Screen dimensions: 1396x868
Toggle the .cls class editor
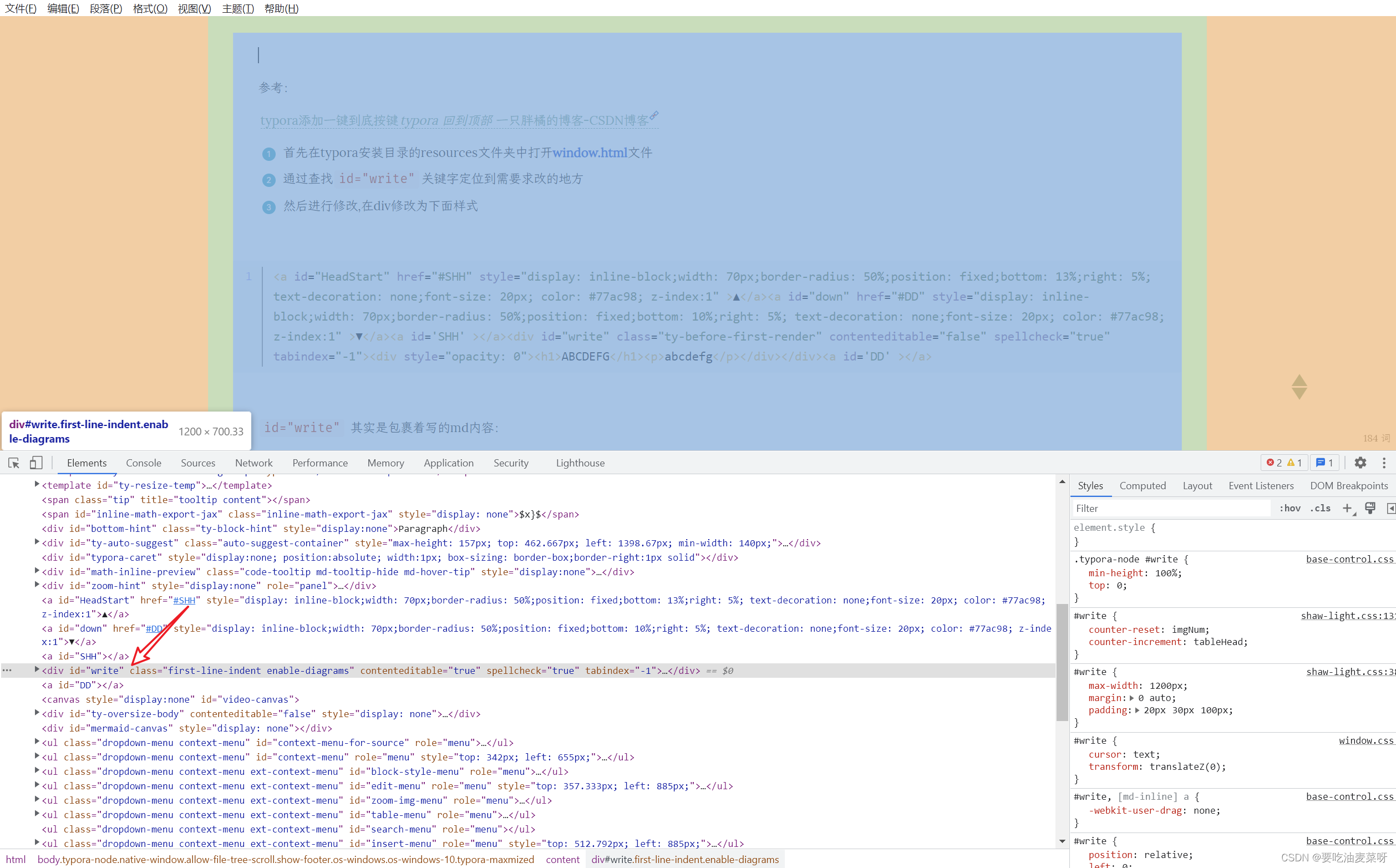click(x=1320, y=508)
